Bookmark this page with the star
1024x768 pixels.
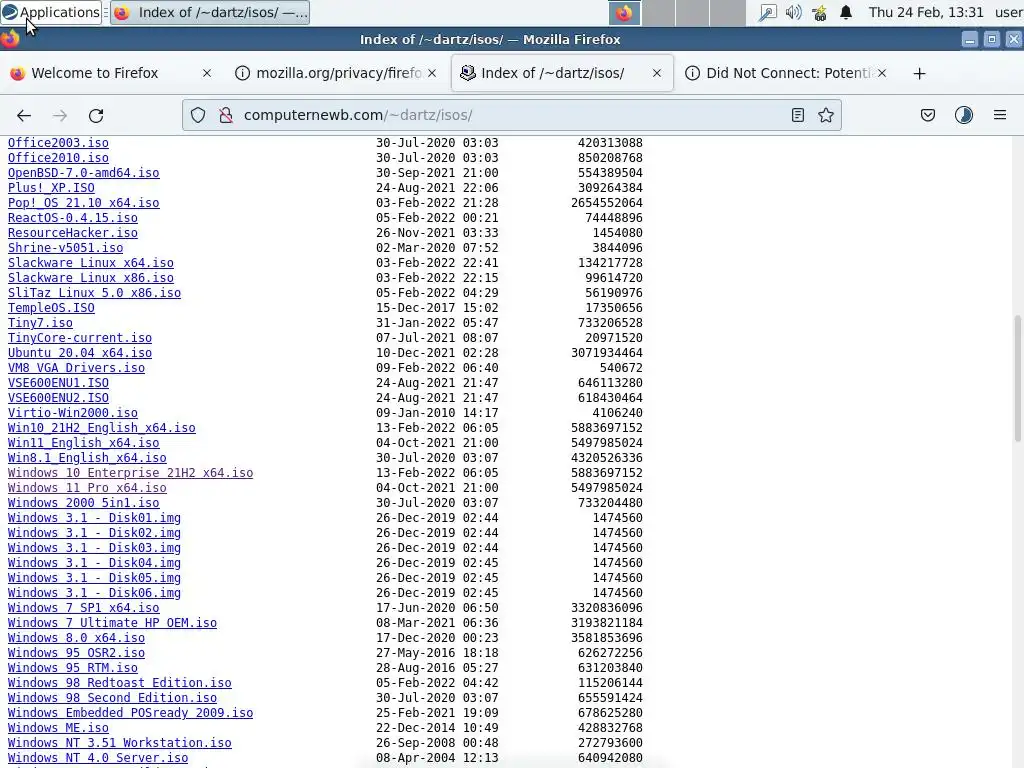(x=826, y=116)
